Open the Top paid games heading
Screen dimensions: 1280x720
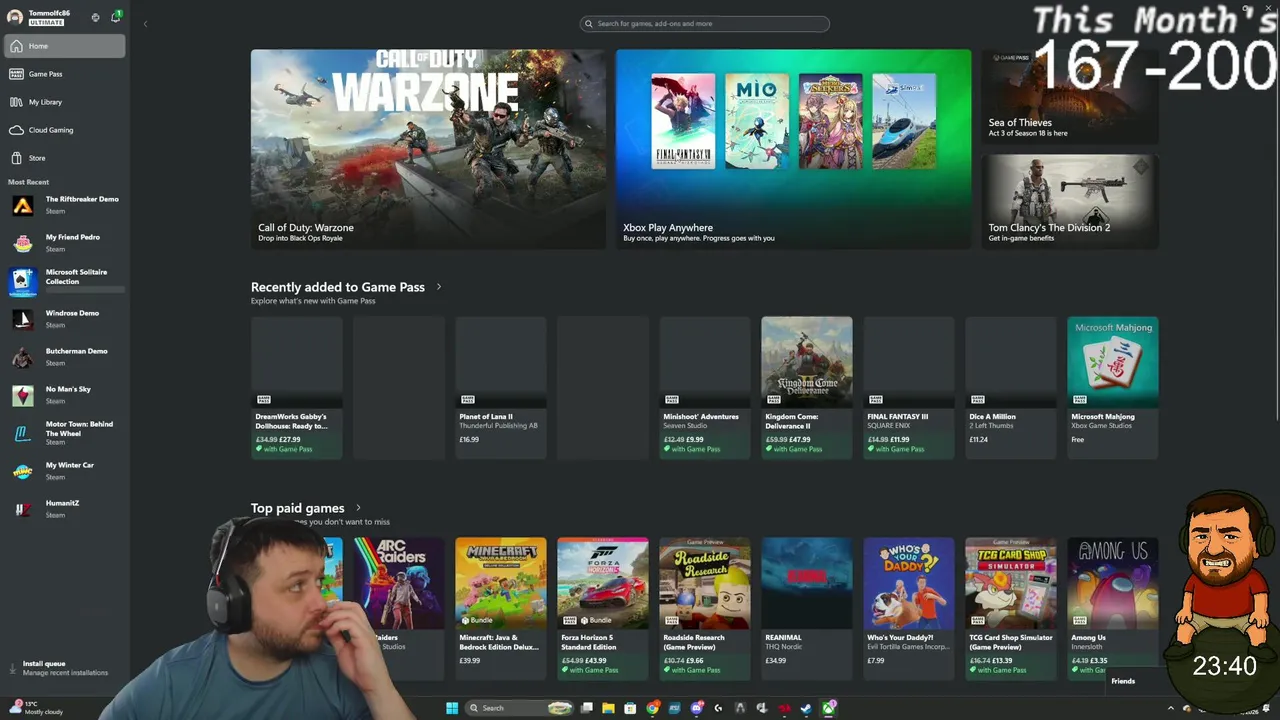pyautogui.click(x=297, y=508)
